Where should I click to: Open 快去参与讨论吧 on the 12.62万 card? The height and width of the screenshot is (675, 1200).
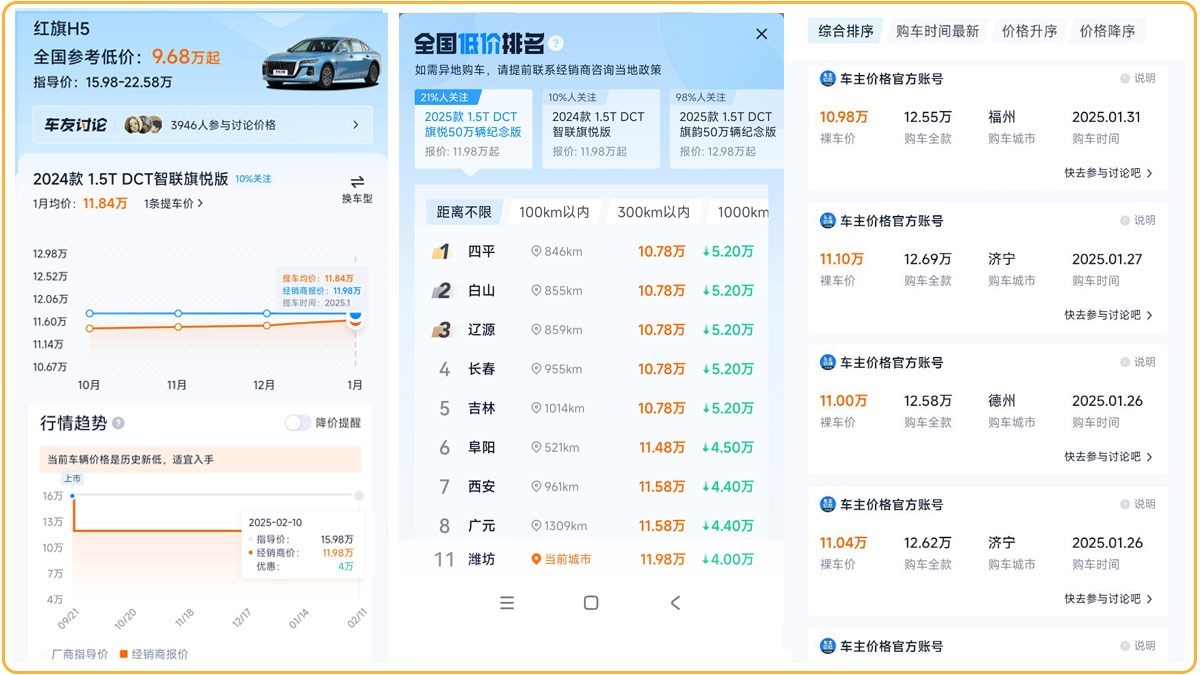(x=1108, y=599)
